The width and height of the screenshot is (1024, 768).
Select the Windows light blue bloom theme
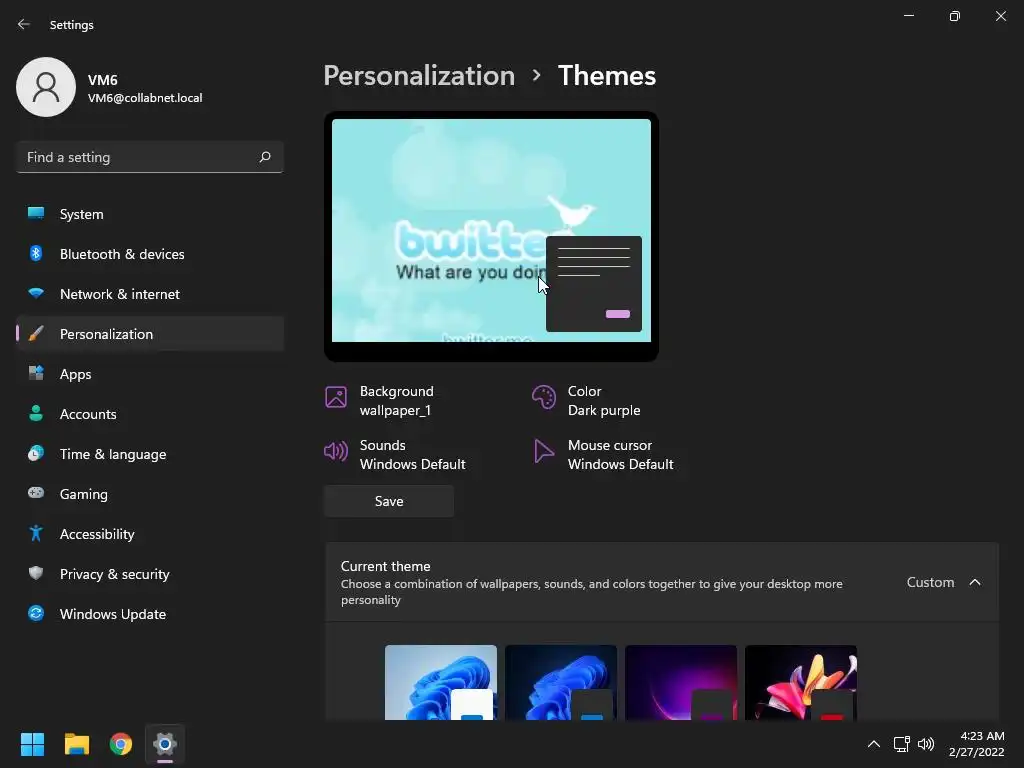pyautogui.click(x=441, y=682)
